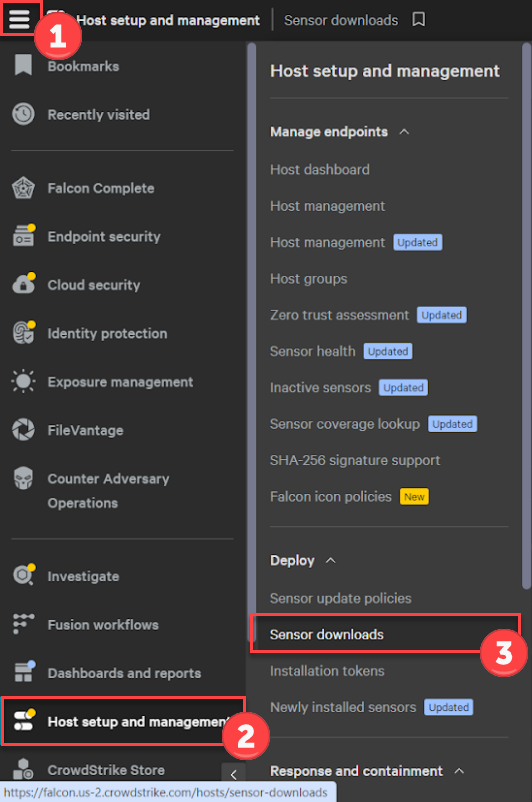The height and width of the screenshot is (802, 532).
Task: Open Host dashboard link
Action: (x=320, y=169)
